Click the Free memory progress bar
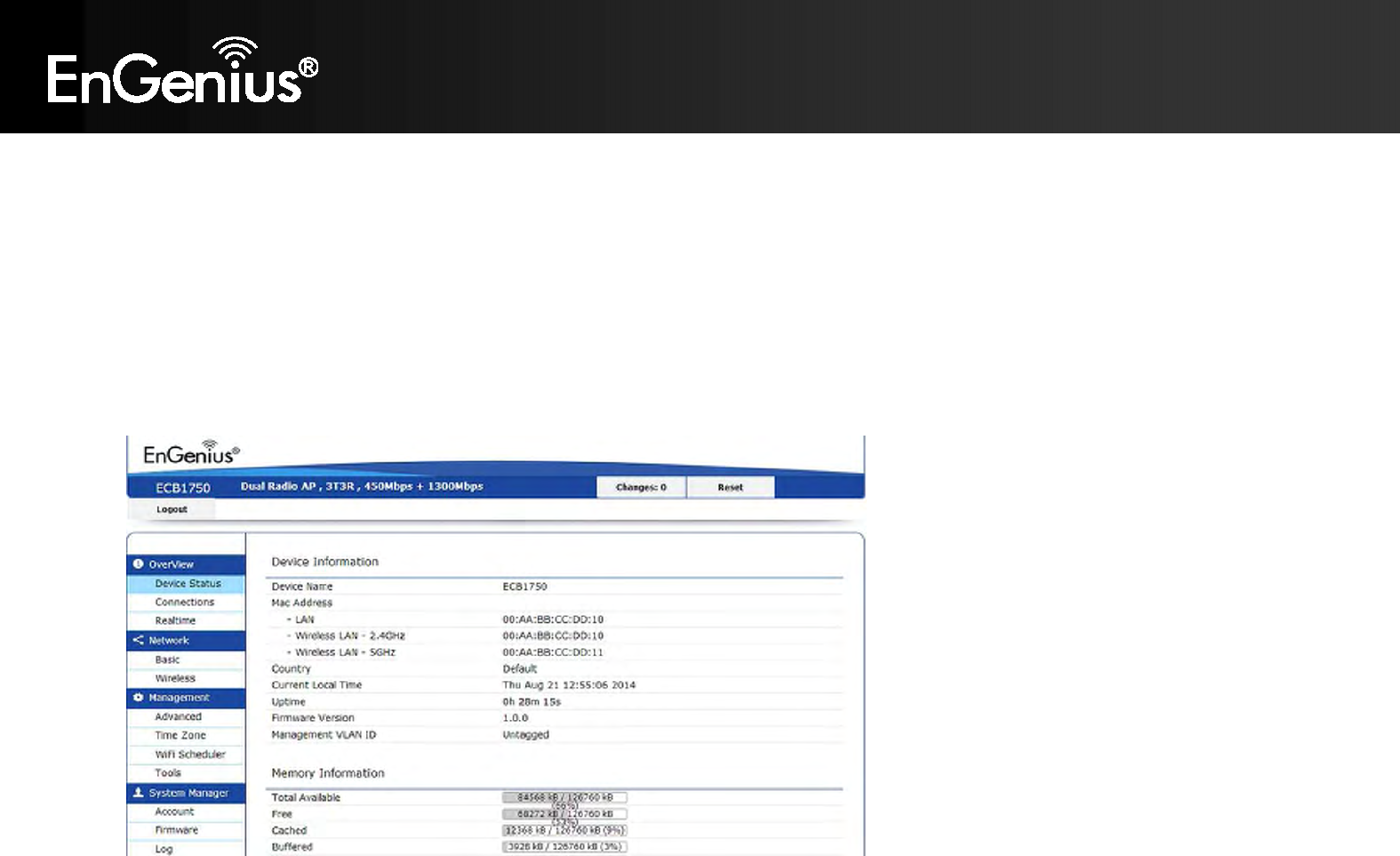The image size is (1400, 856). point(564,814)
